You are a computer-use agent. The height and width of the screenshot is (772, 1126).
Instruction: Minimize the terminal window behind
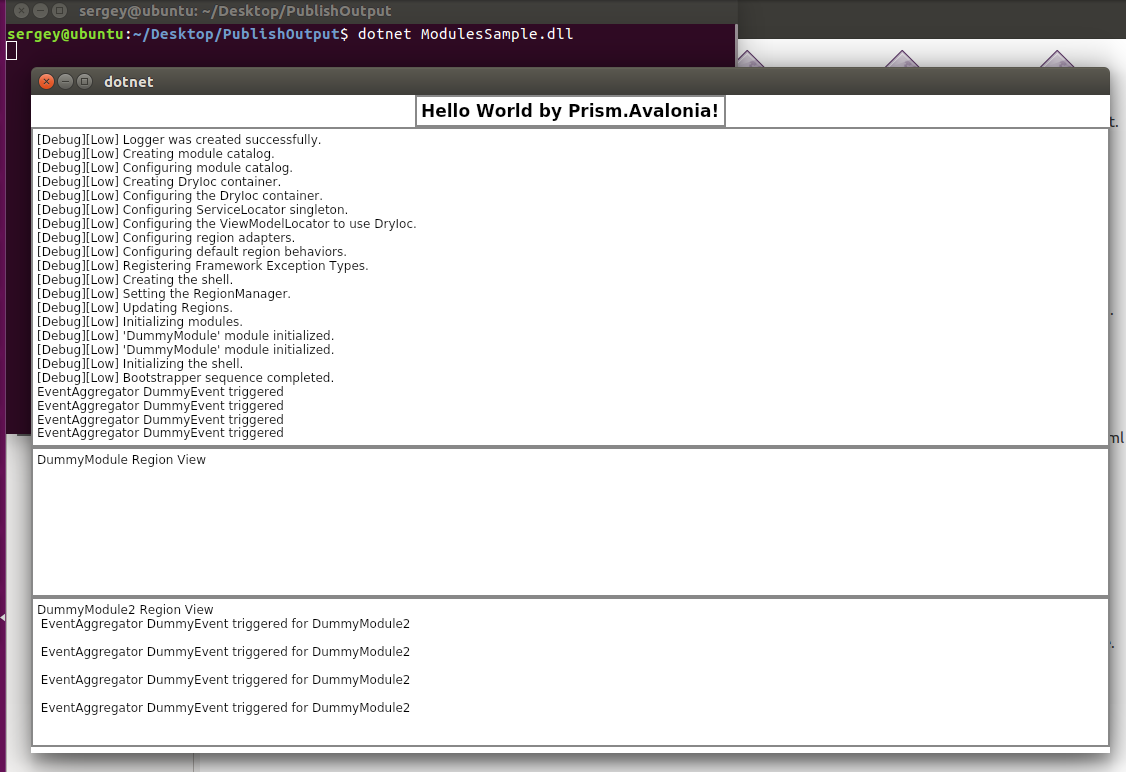pos(41,11)
